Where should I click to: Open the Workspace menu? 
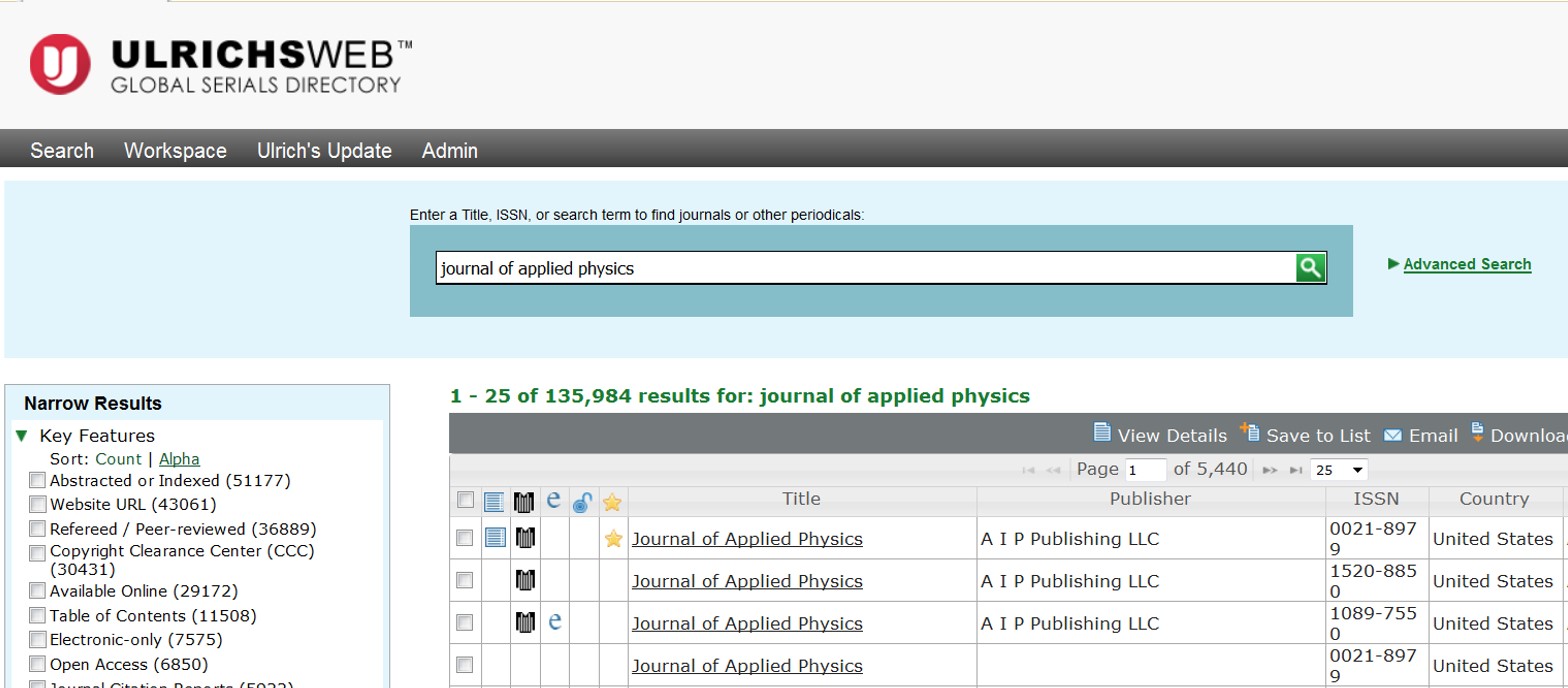click(175, 151)
